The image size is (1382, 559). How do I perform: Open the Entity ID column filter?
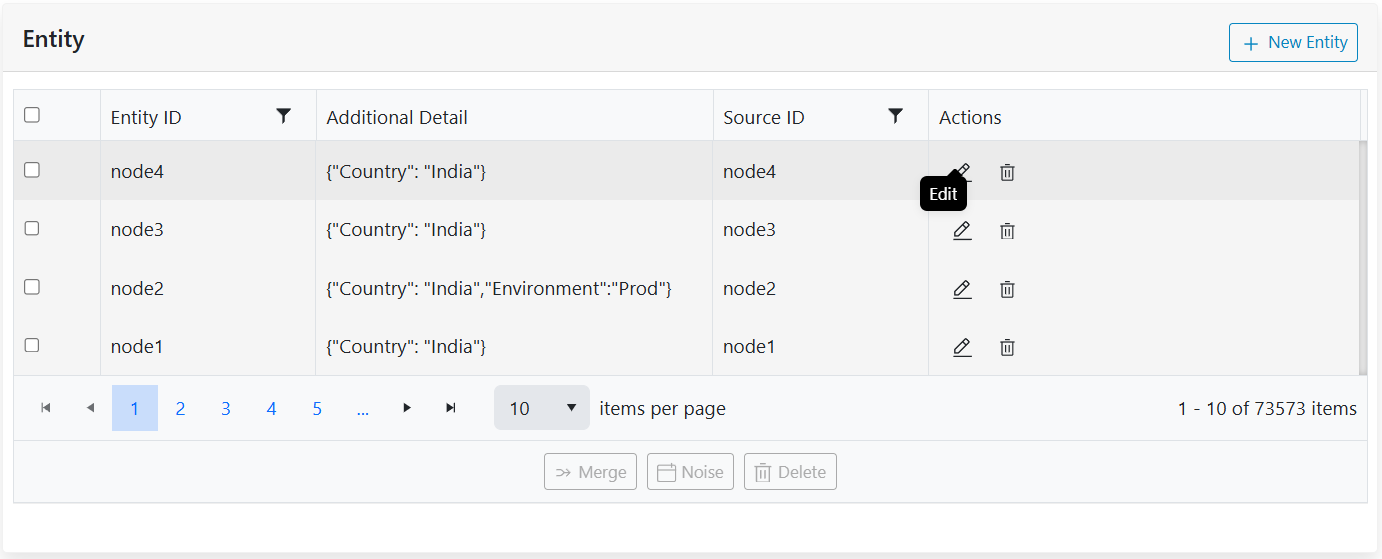pyautogui.click(x=284, y=116)
